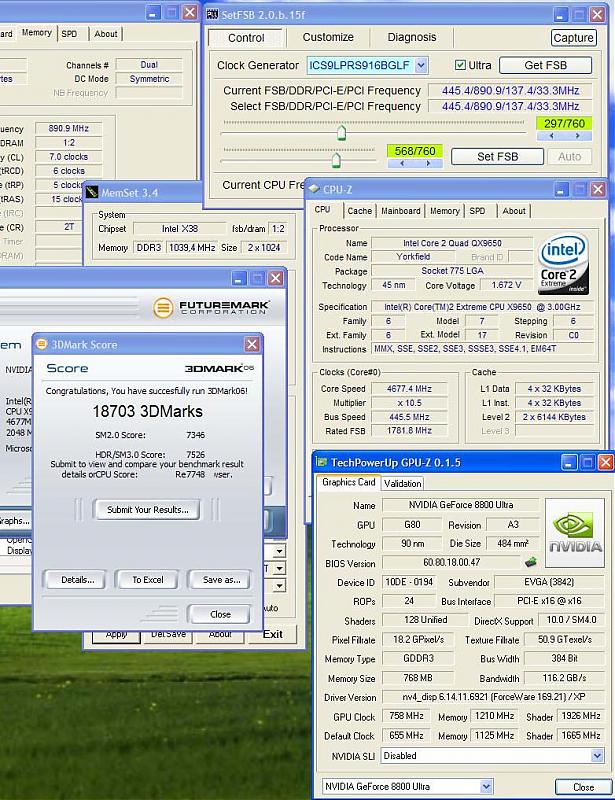
Task: Click the Driver Version field in GPU-Z
Action: [493, 697]
